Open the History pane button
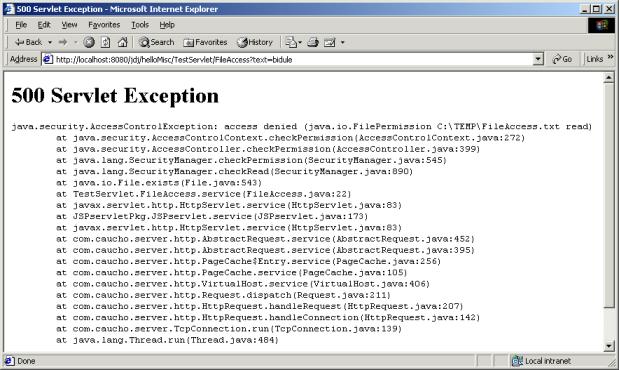This screenshot has width=619, height=370. [255, 42]
